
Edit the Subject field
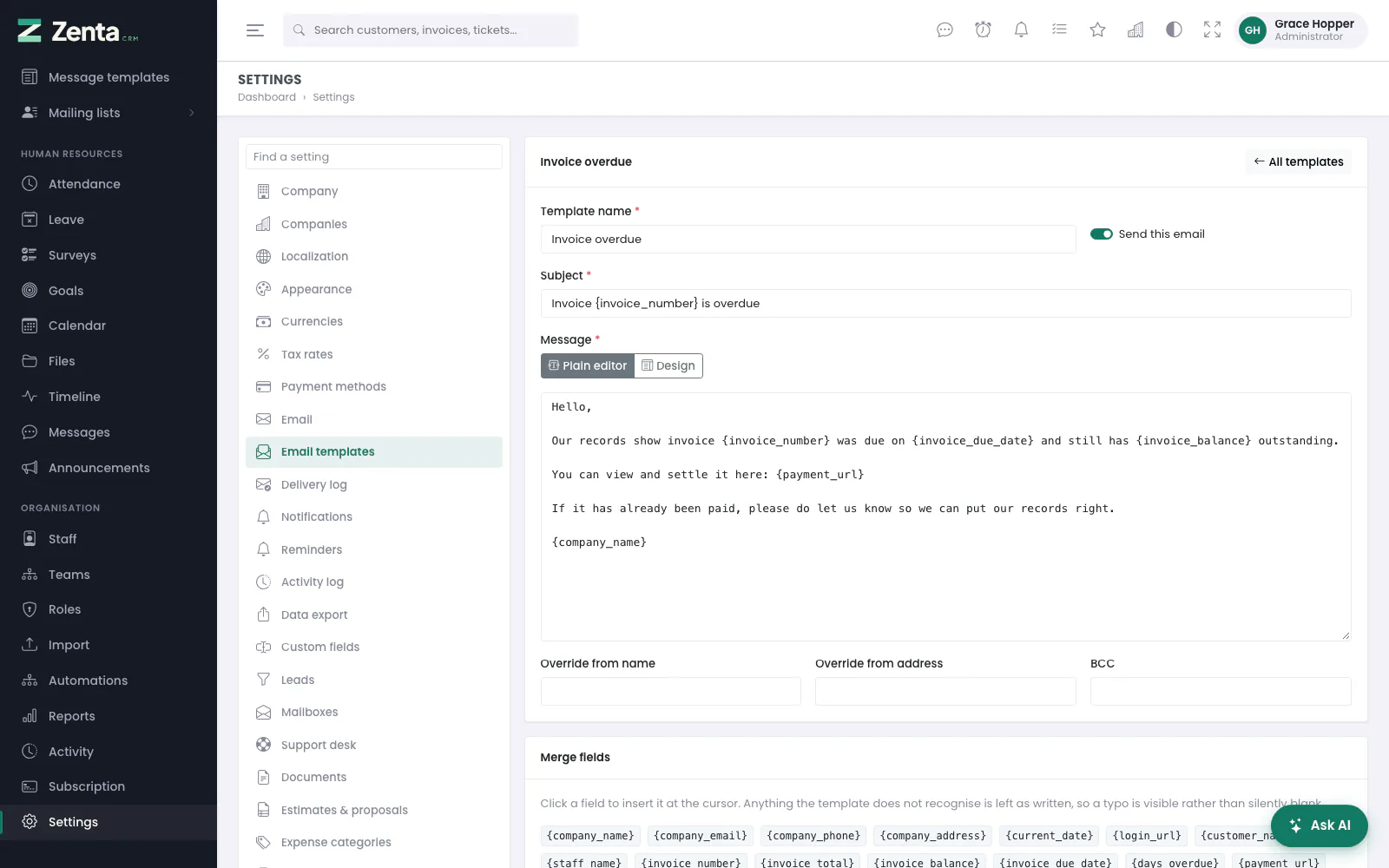tap(945, 304)
